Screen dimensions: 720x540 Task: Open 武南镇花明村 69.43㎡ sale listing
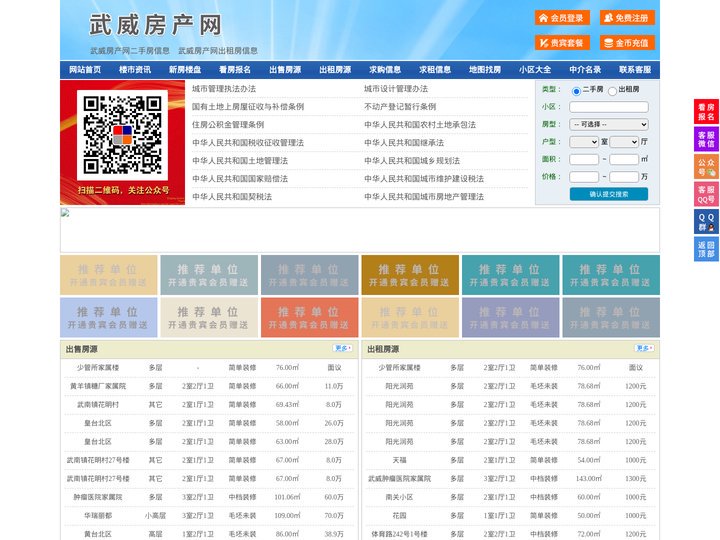click(x=98, y=405)
